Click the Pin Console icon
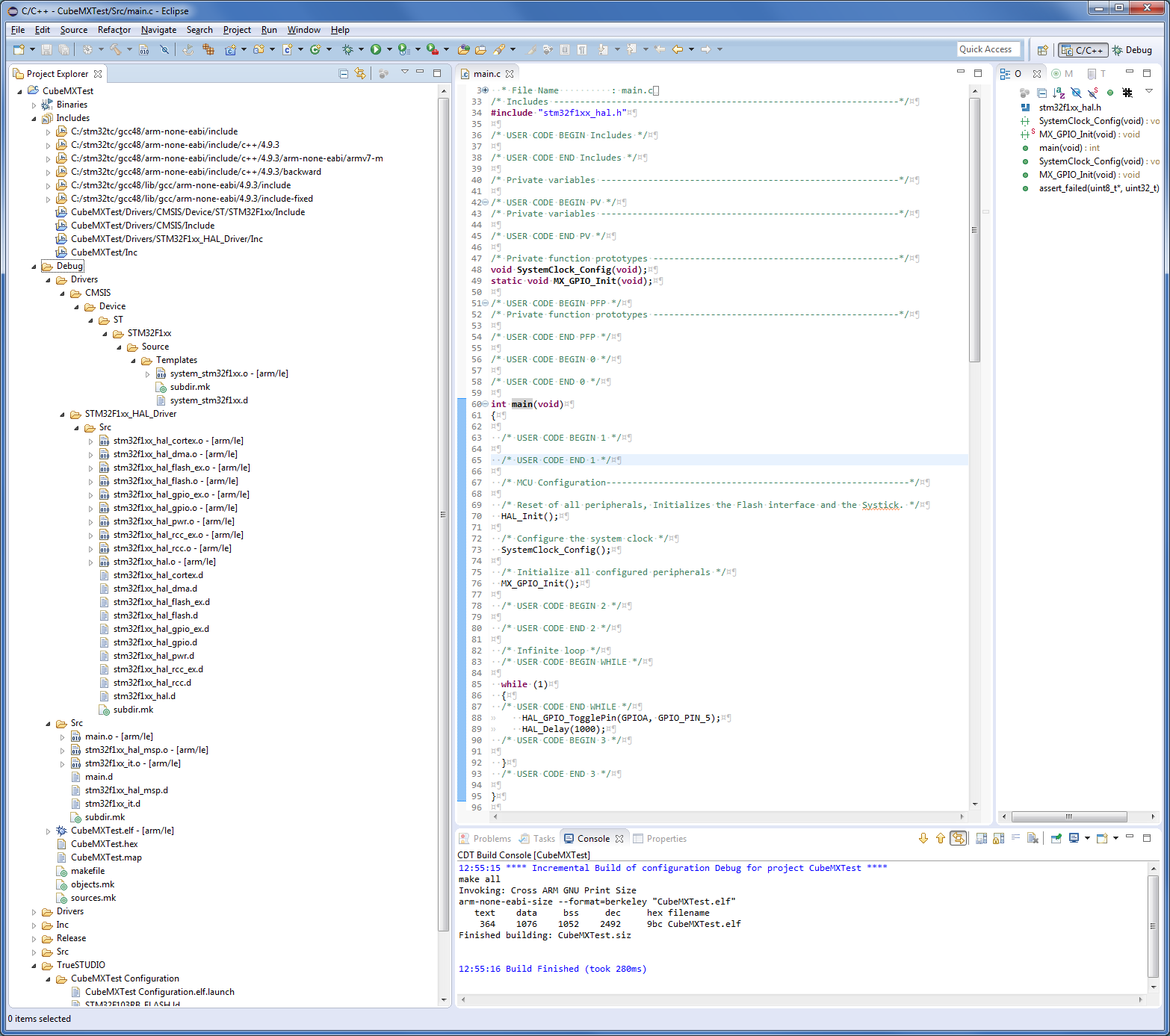Viewport: 1170px width, 1036px height. (x=1056, y=838)
